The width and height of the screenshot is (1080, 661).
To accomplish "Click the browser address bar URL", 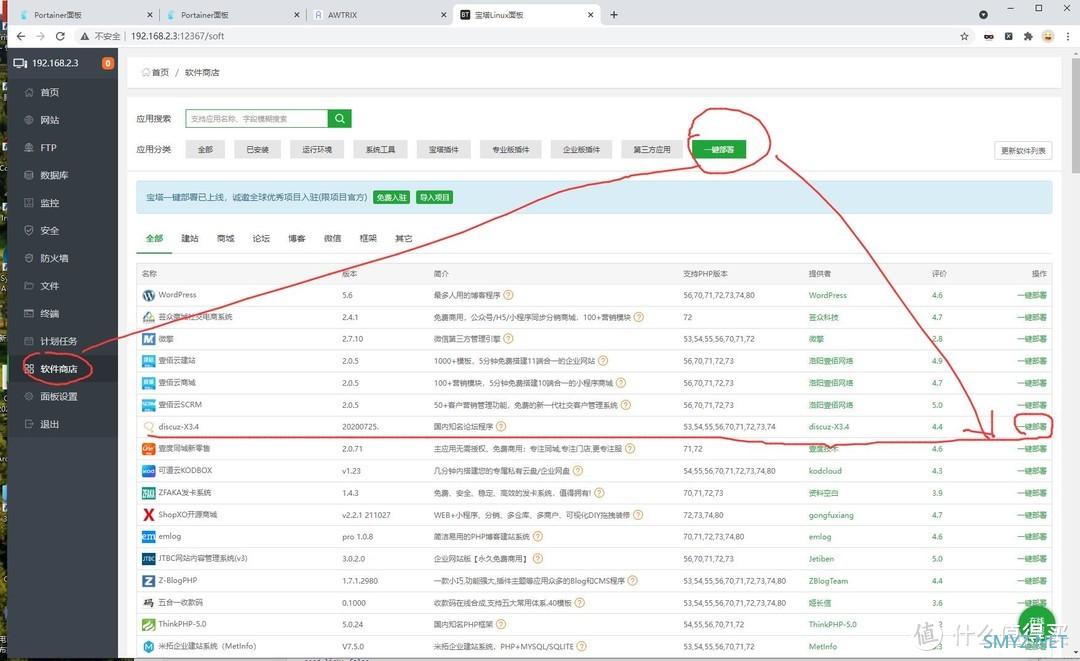I will pyautogui.click(x=178, y=36).
